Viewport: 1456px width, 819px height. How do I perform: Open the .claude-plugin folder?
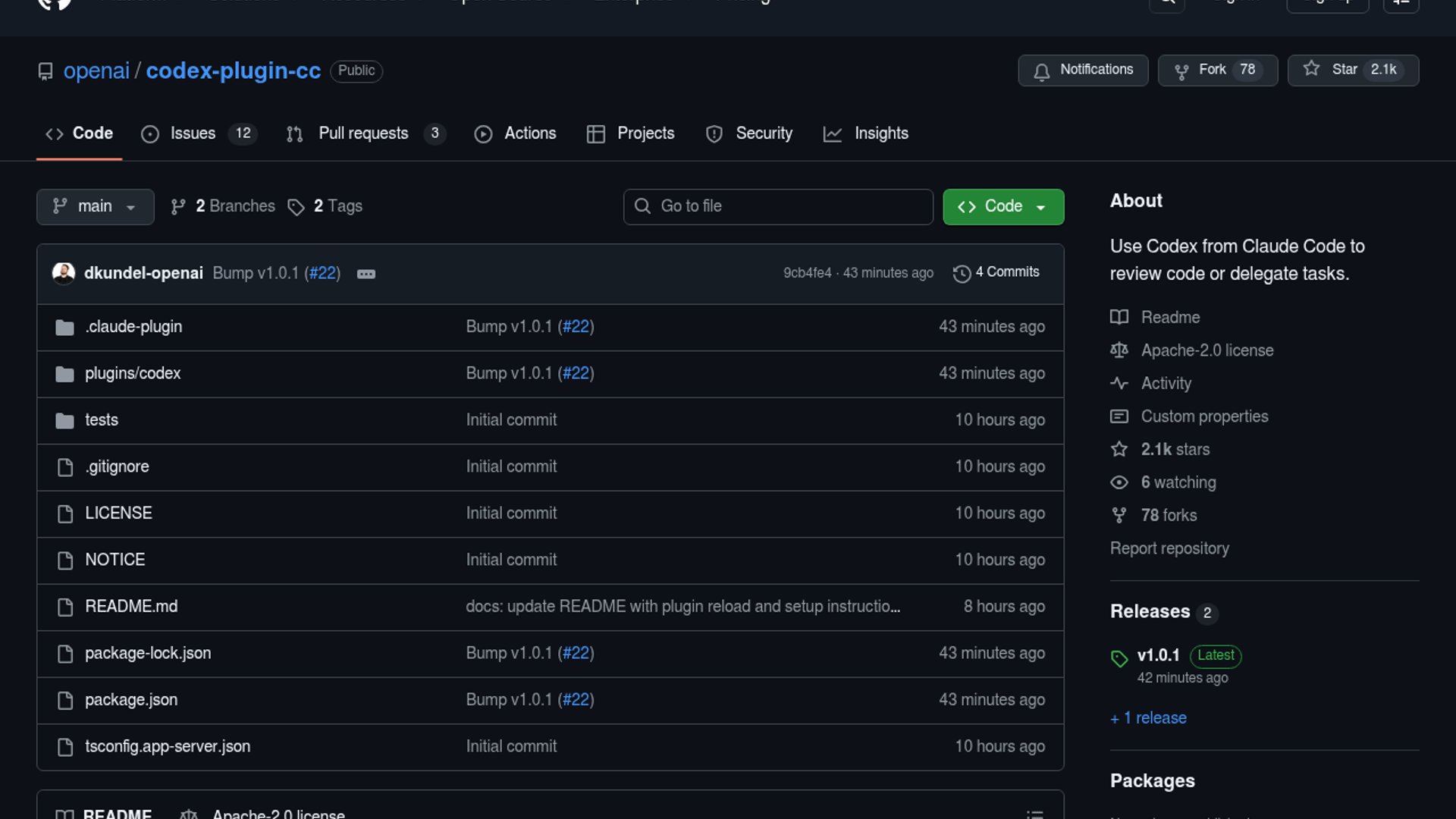click(x=133, y=327)
